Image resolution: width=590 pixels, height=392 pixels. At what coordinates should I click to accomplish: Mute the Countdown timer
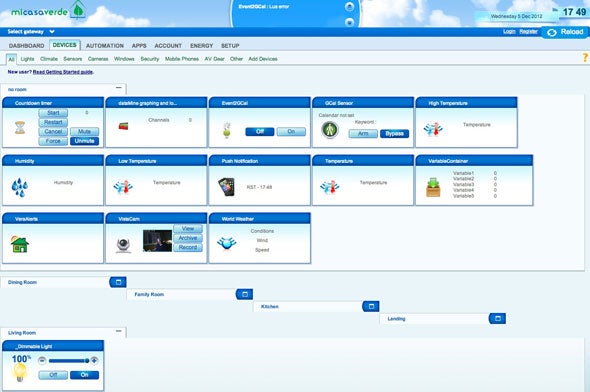pos(85,132)
